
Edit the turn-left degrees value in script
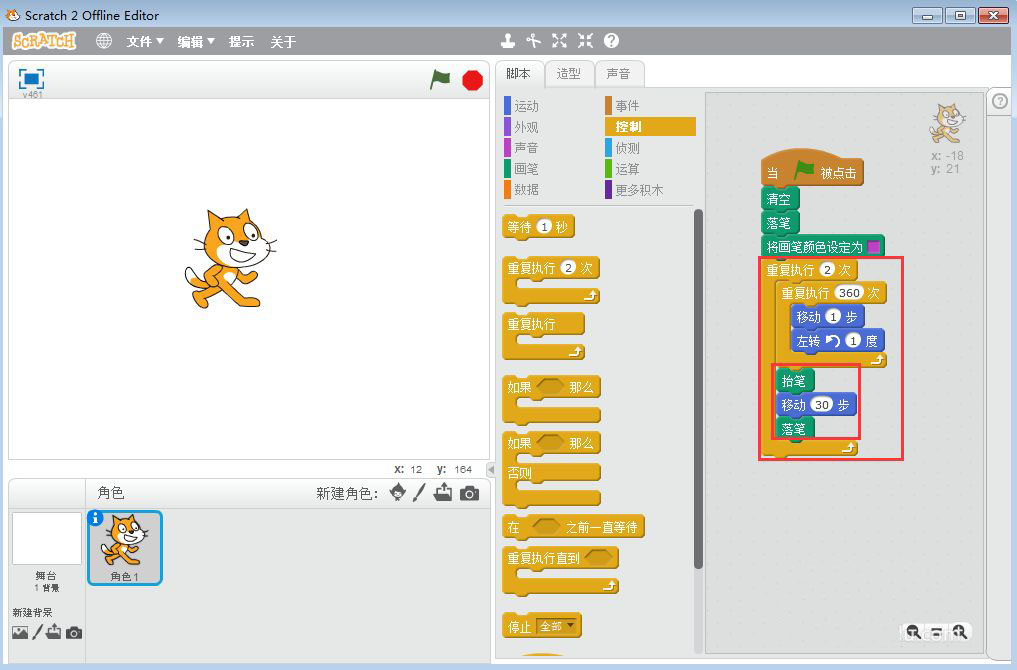point(853,341)
